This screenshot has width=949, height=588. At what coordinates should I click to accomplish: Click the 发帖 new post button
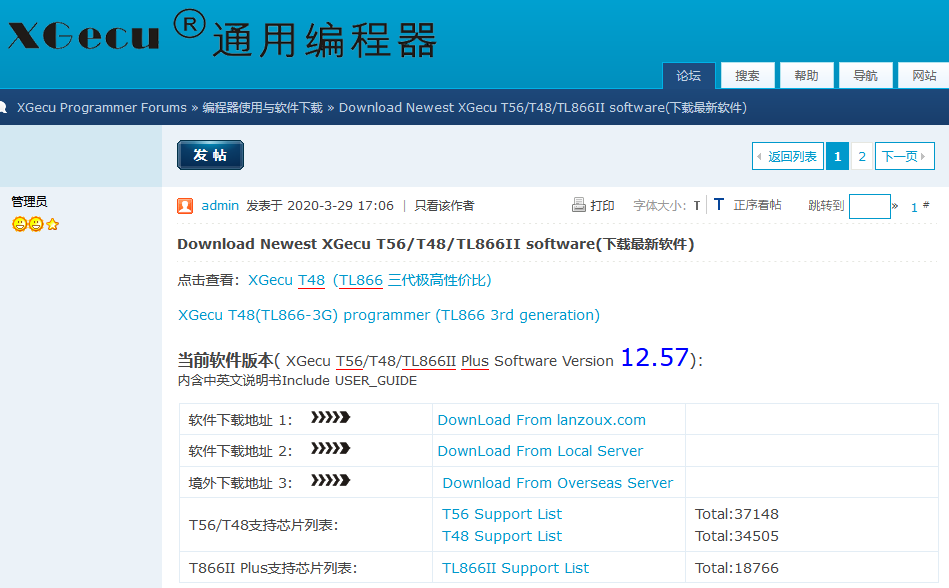tap(211, 155)
